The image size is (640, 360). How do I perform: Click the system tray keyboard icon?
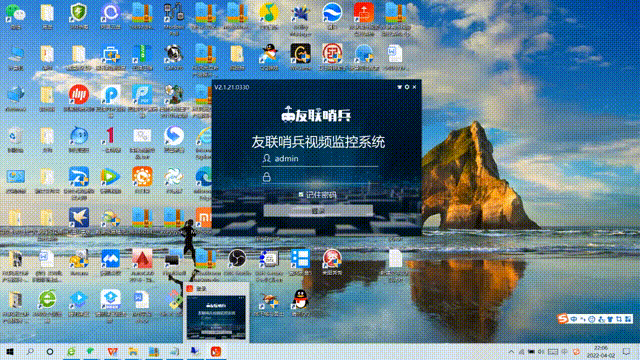pyautogui.click(x=553, y=352)
